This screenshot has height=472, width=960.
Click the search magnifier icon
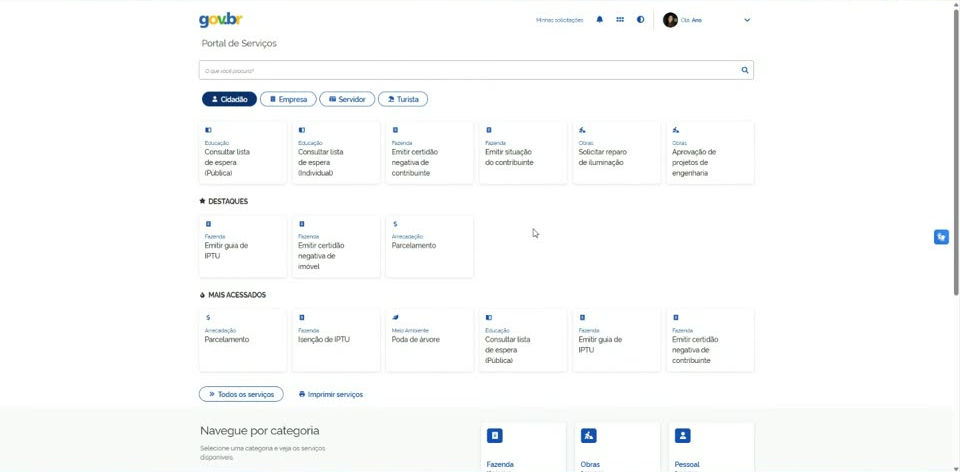click(745, 70)
